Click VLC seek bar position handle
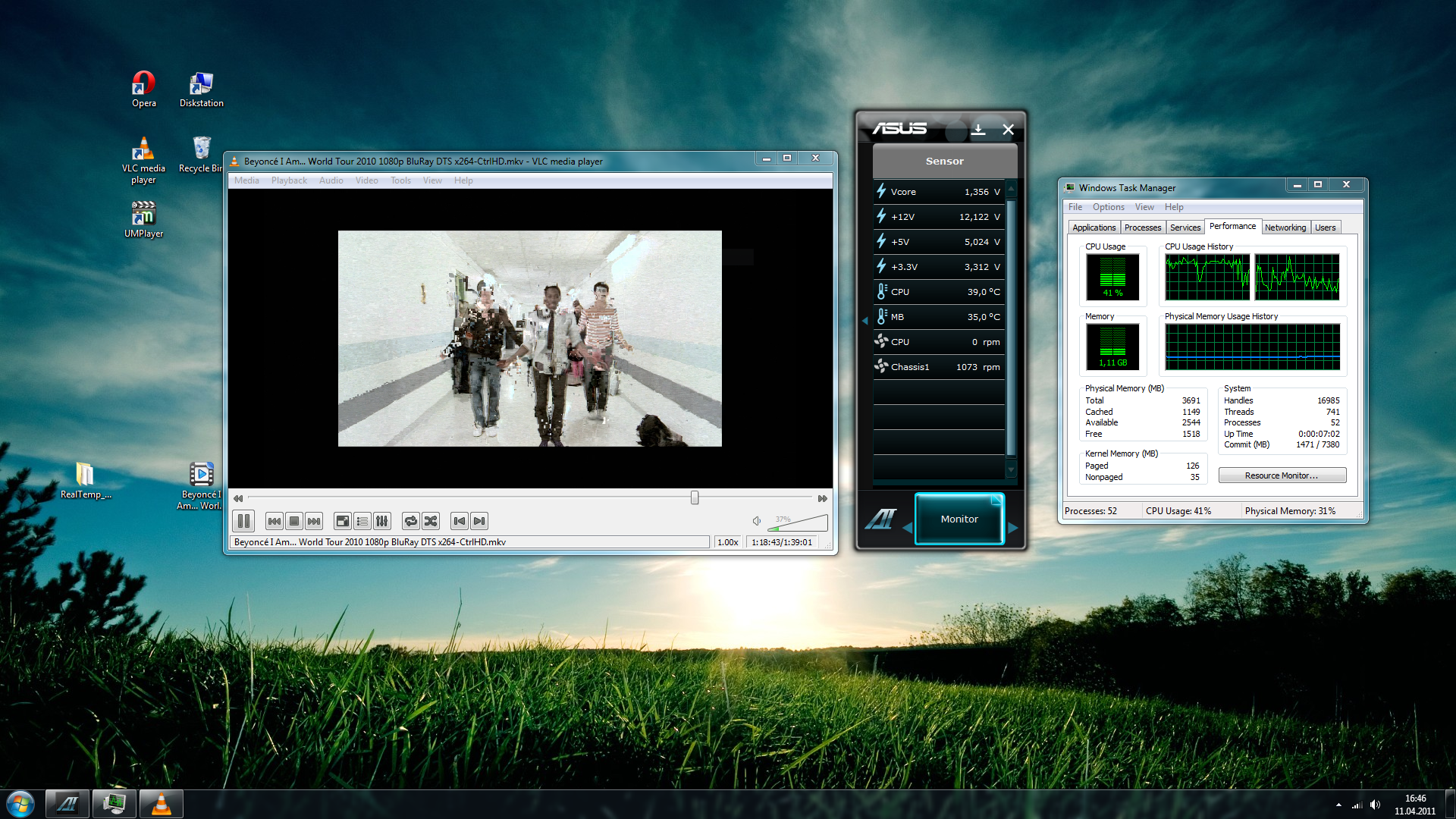 tap(695, 497)
